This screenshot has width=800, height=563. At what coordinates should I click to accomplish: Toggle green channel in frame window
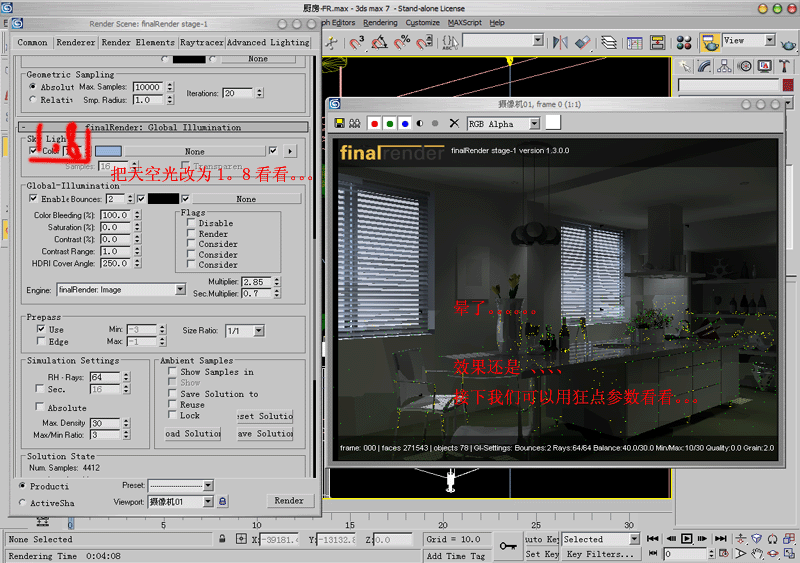click(x=390, y=124)
